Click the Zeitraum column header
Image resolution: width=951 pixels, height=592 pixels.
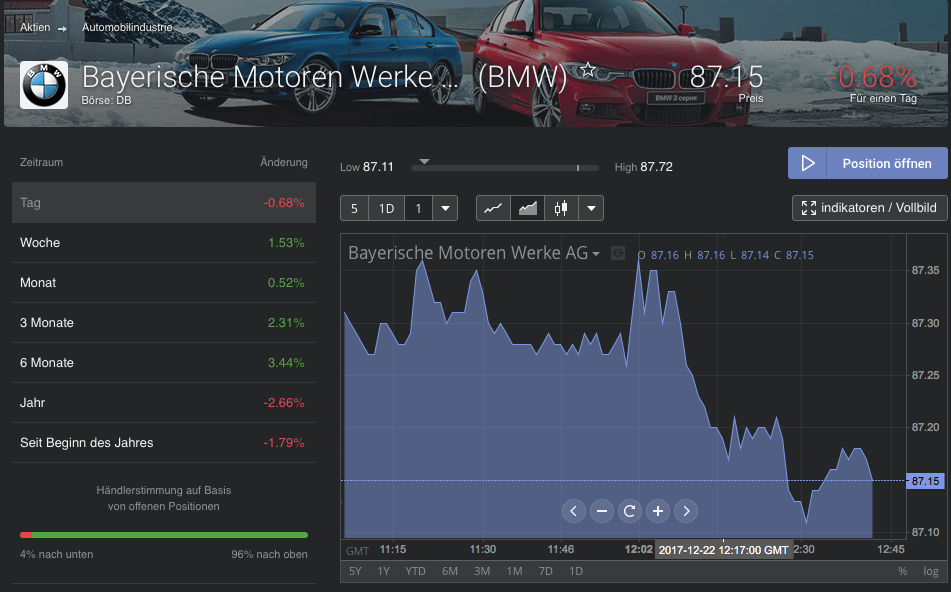tap(41, 163)
